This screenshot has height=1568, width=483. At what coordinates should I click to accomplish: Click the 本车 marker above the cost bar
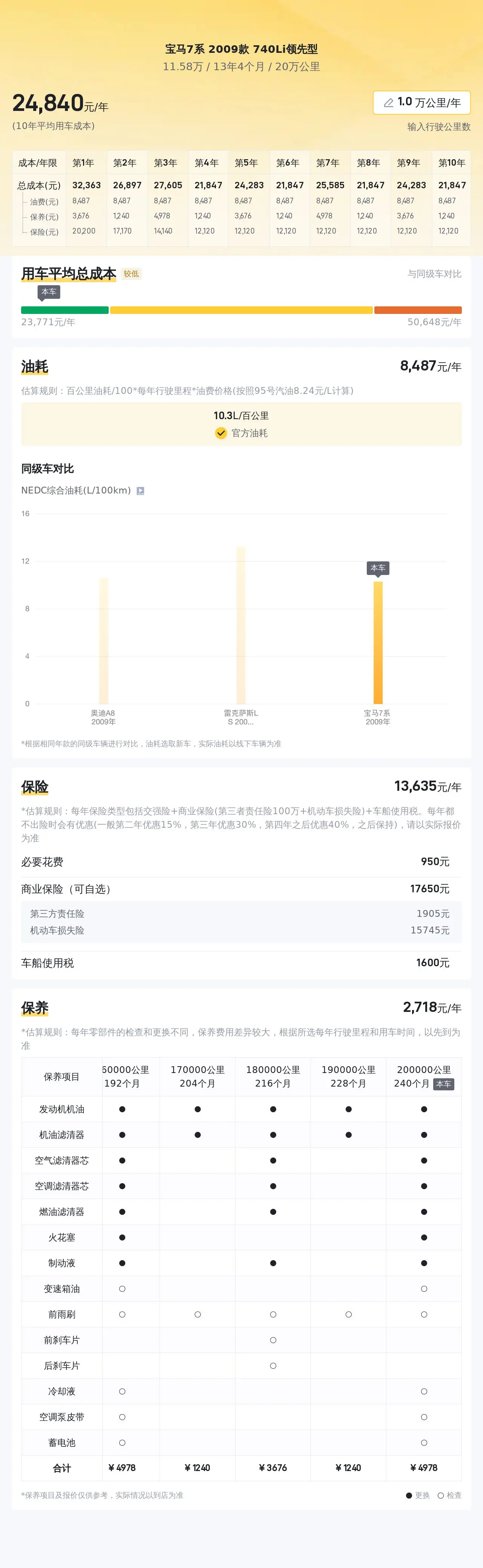point(49,292)
